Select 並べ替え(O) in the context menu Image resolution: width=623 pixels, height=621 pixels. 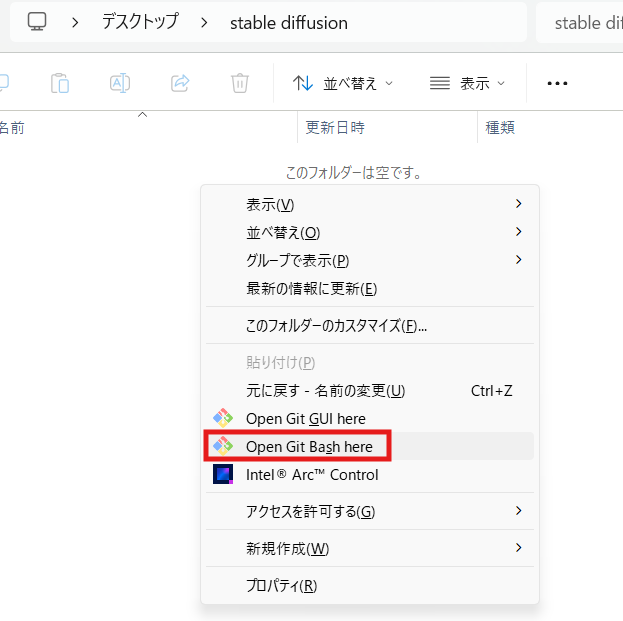click(370, 232)
